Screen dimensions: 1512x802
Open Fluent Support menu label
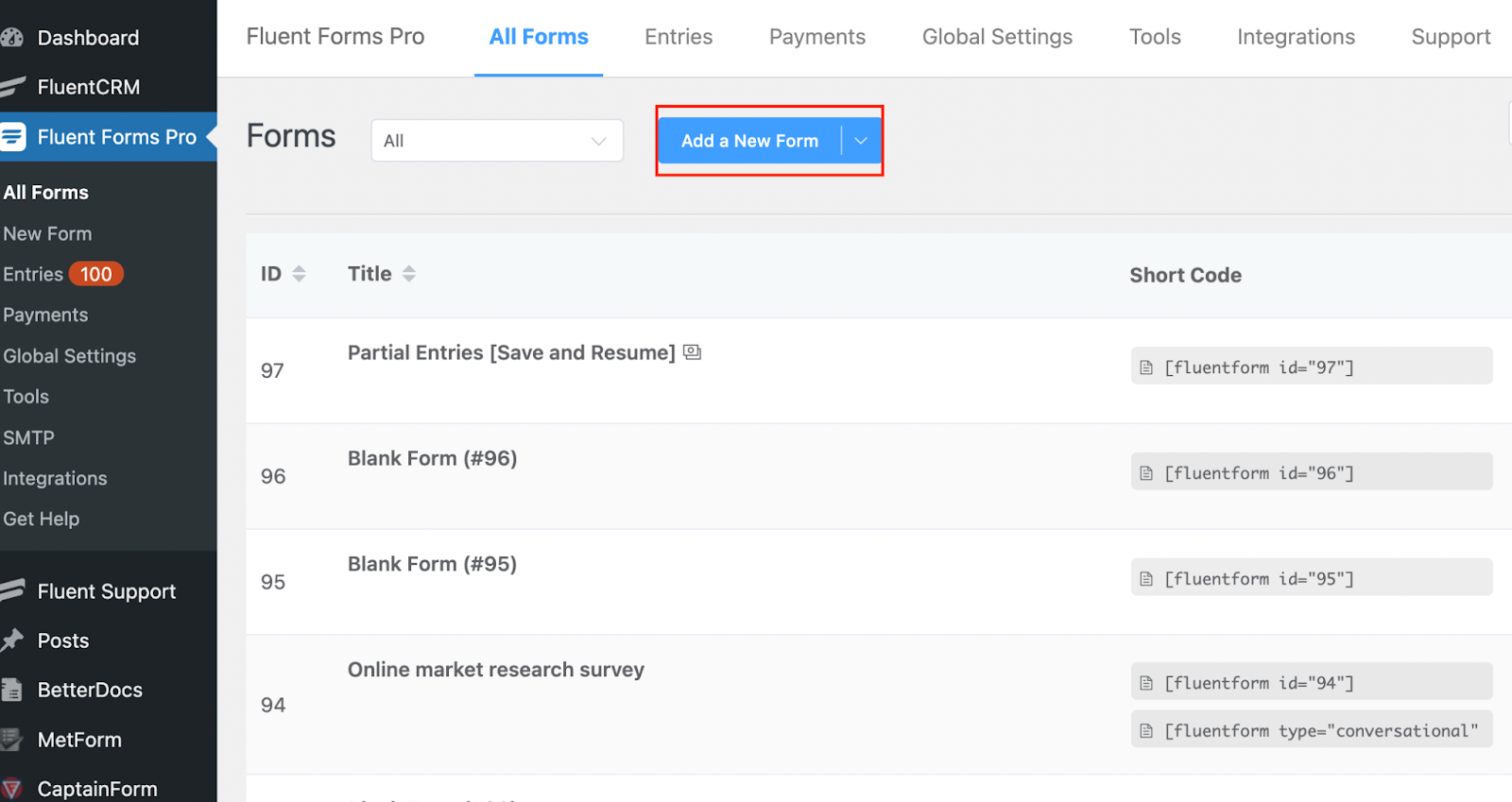[107, 591]
